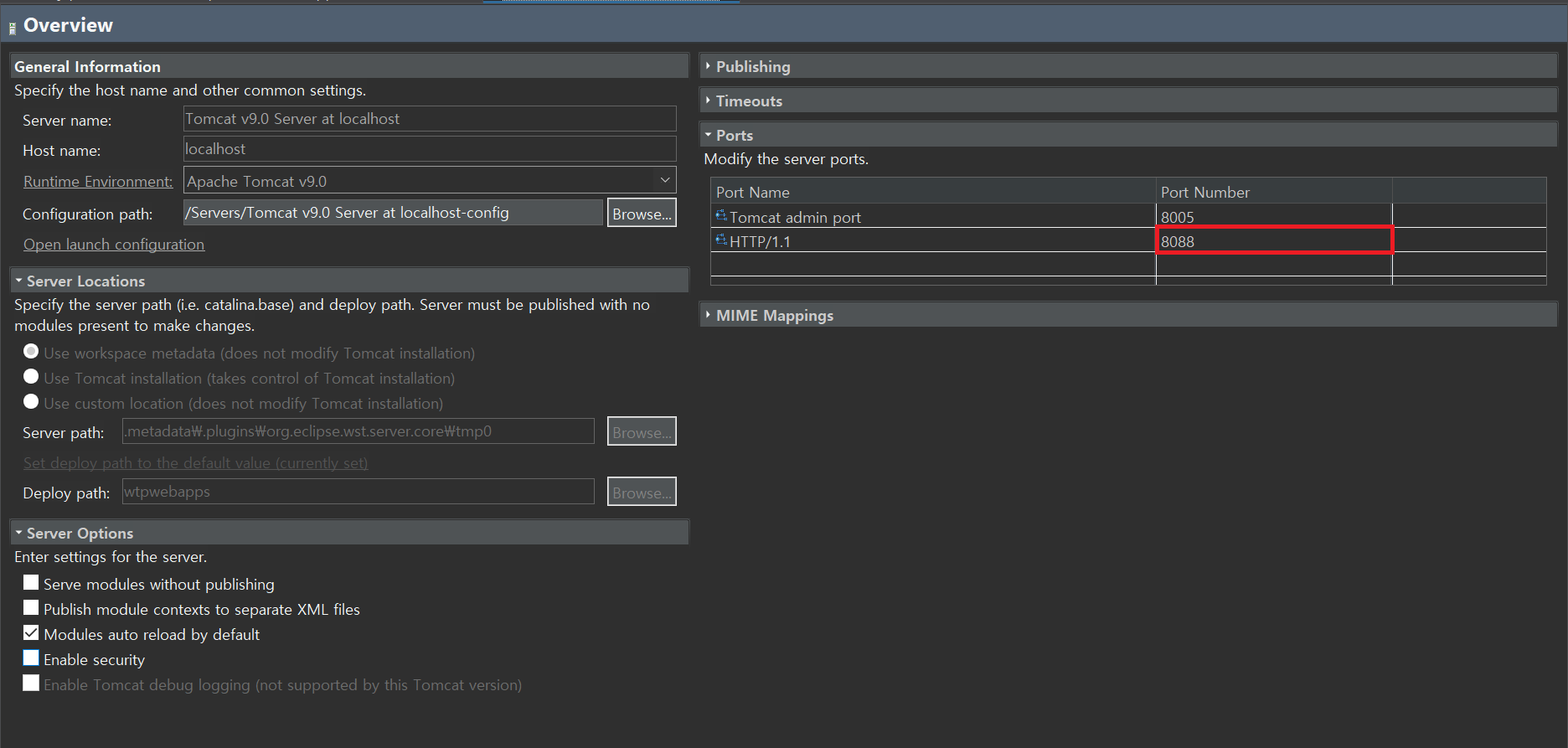Screen dimensions: 1568x748
Task: Toggle Enable Tomcat debug logging checkbox
Action: (x=31, y=684)
